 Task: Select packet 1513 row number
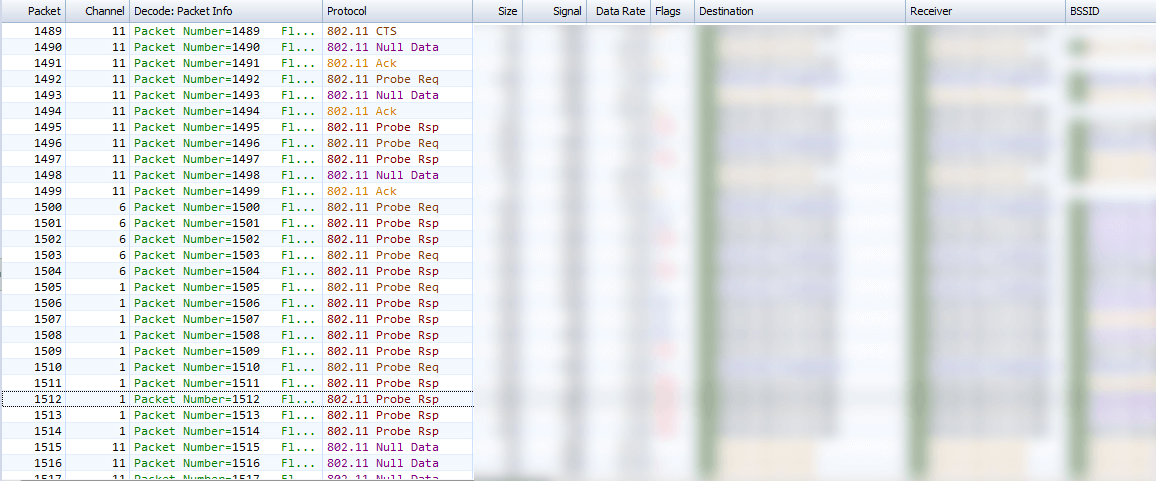(x=48, y=415)
